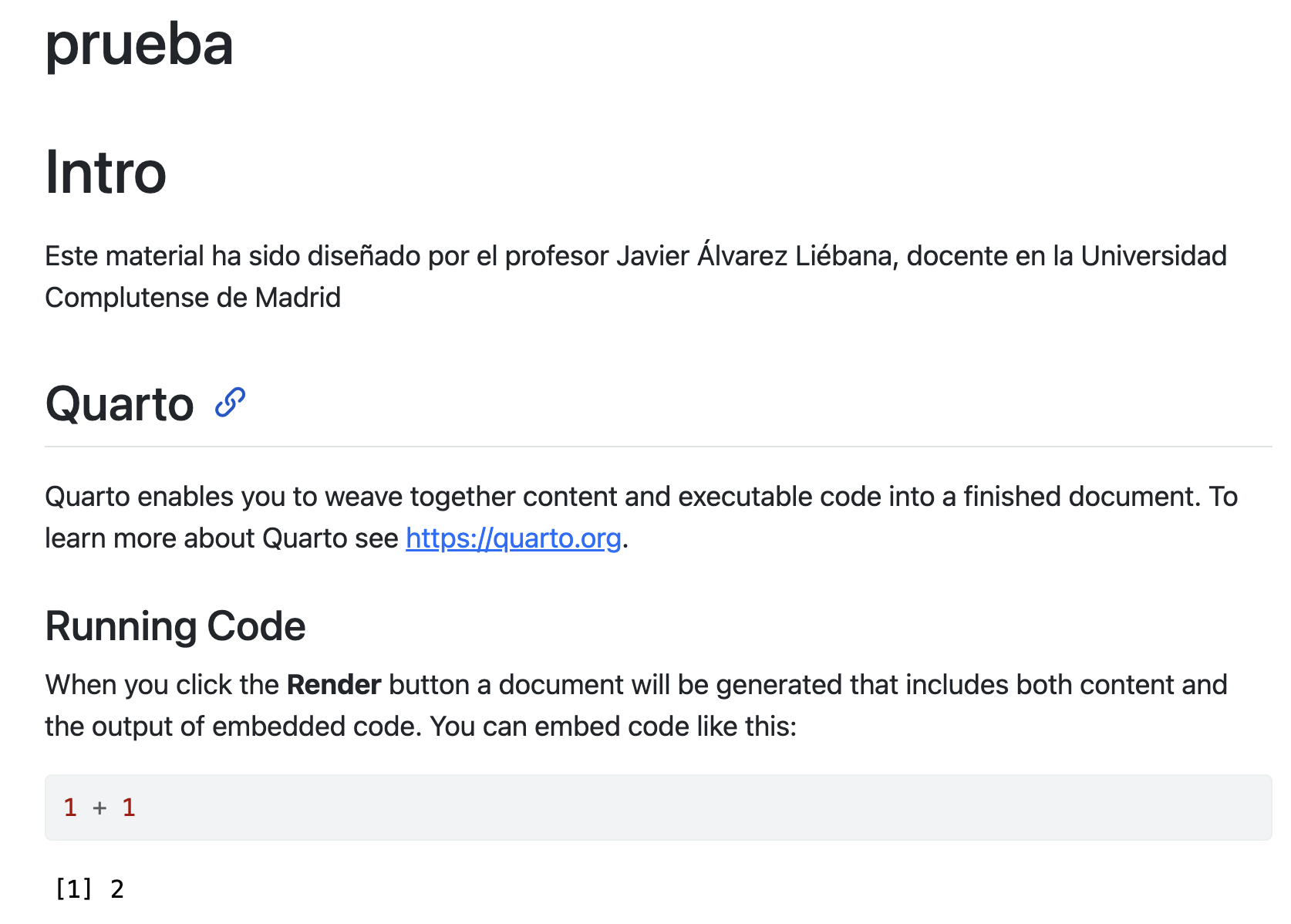Click the "Running Code" subheading

[x=175, y=626]
